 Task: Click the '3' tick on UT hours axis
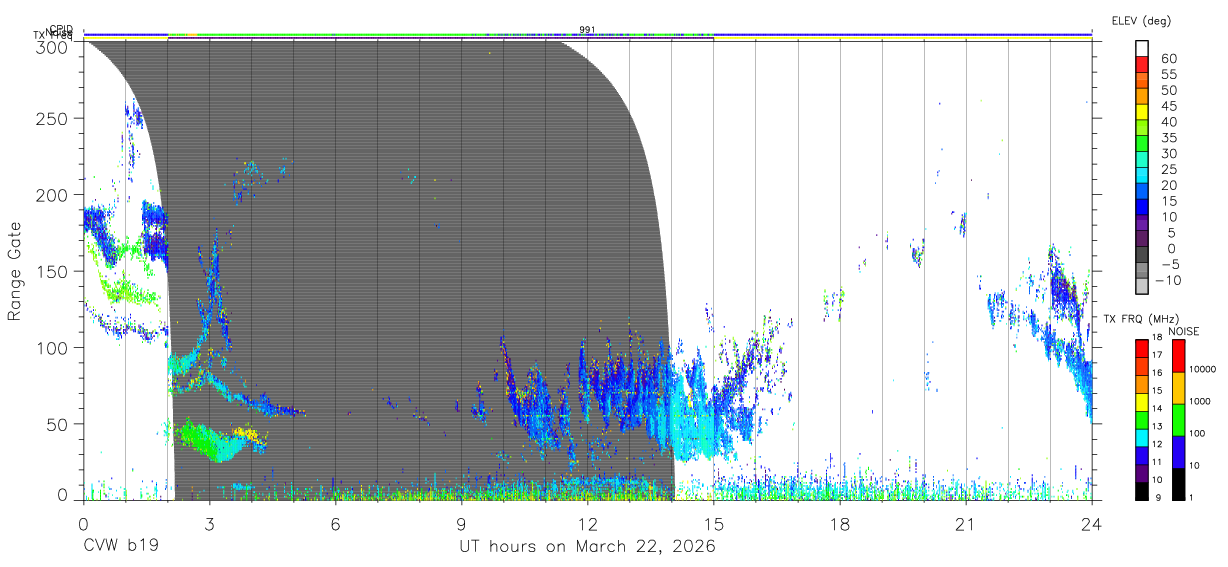pos(210,523)
